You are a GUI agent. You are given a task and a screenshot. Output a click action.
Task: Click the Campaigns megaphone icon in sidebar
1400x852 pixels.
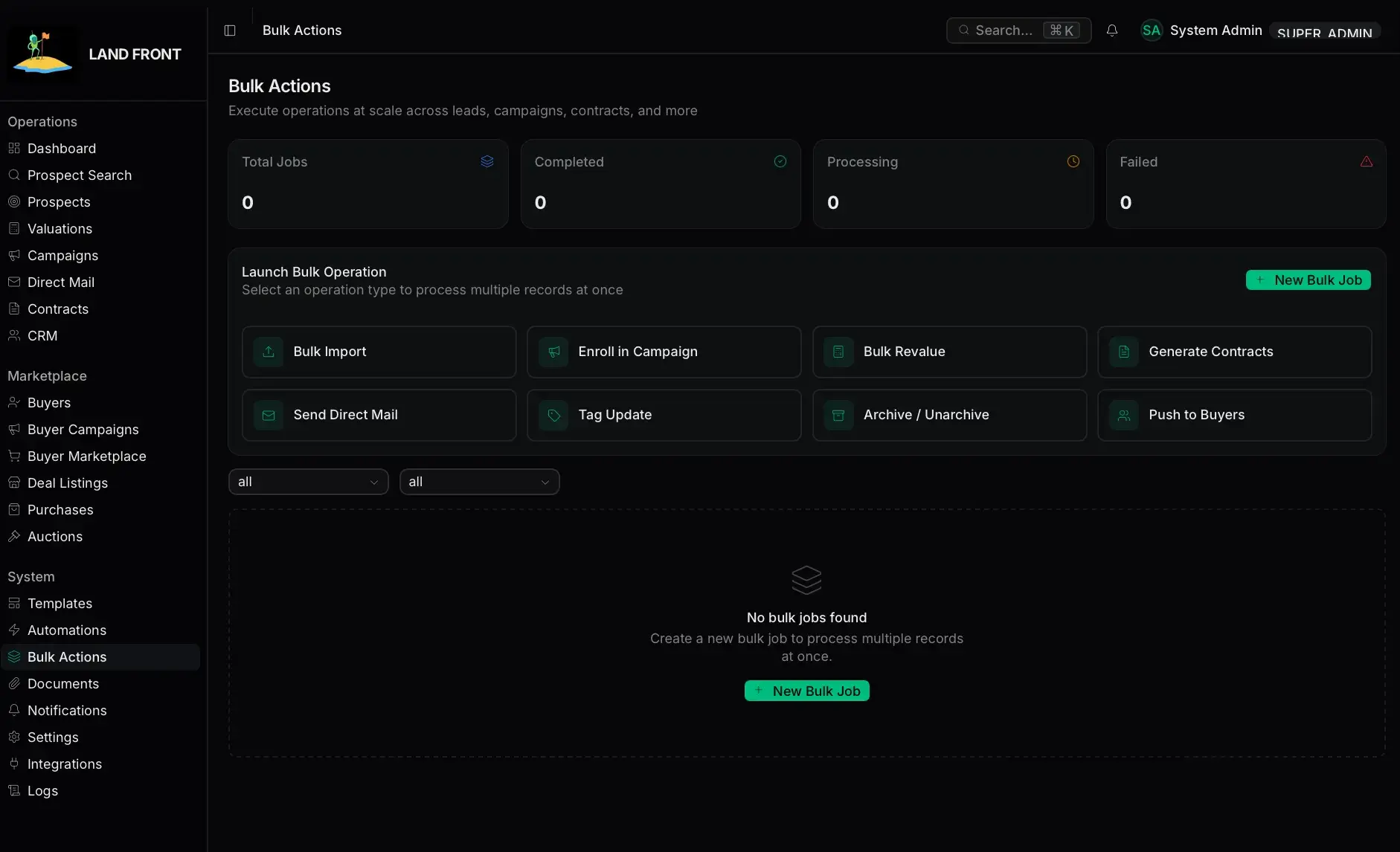click(14, 255)
